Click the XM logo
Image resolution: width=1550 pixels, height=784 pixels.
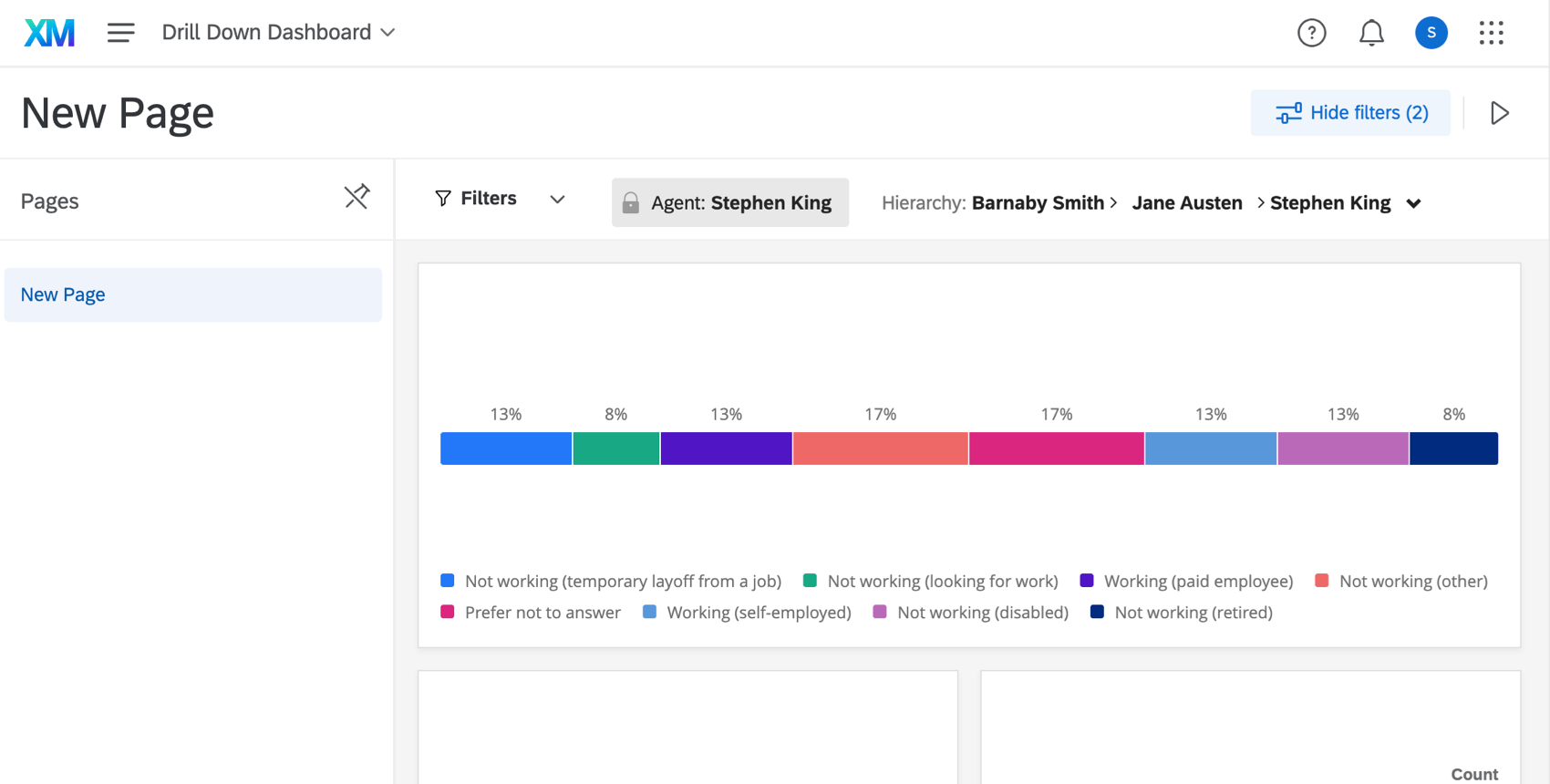tap(49, 33)
